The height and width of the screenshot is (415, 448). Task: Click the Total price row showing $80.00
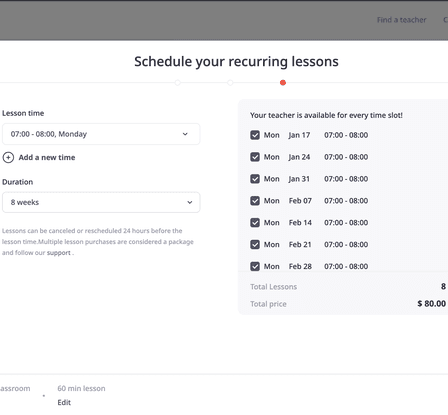click(348, 304)
